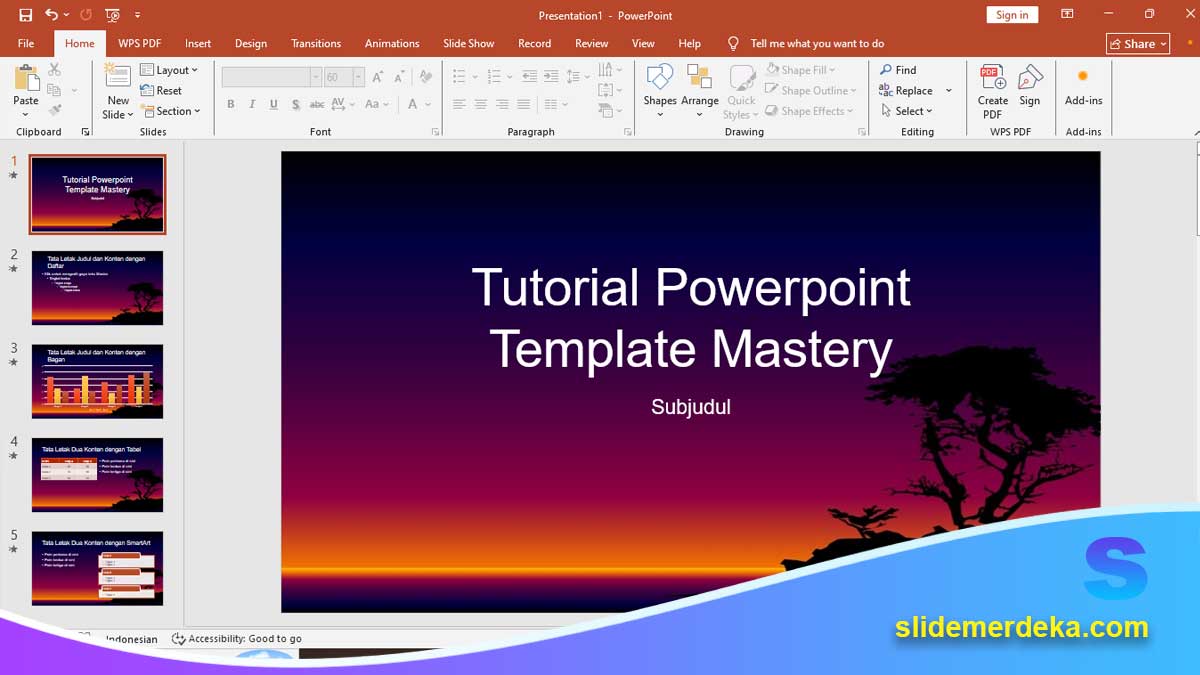Screen dimensions: 1200x675
Task: Click the Sign pen icon
Action: [x=1030, y=78]
